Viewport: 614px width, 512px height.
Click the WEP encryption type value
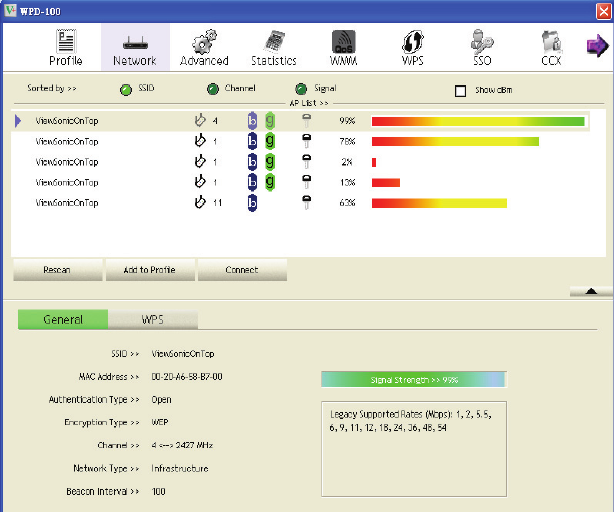pyautogui.click(x=160, y=422)
